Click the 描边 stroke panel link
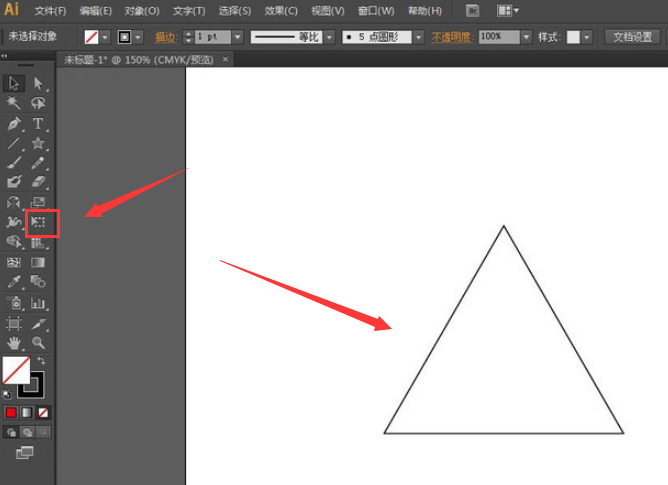 [165, 38]
